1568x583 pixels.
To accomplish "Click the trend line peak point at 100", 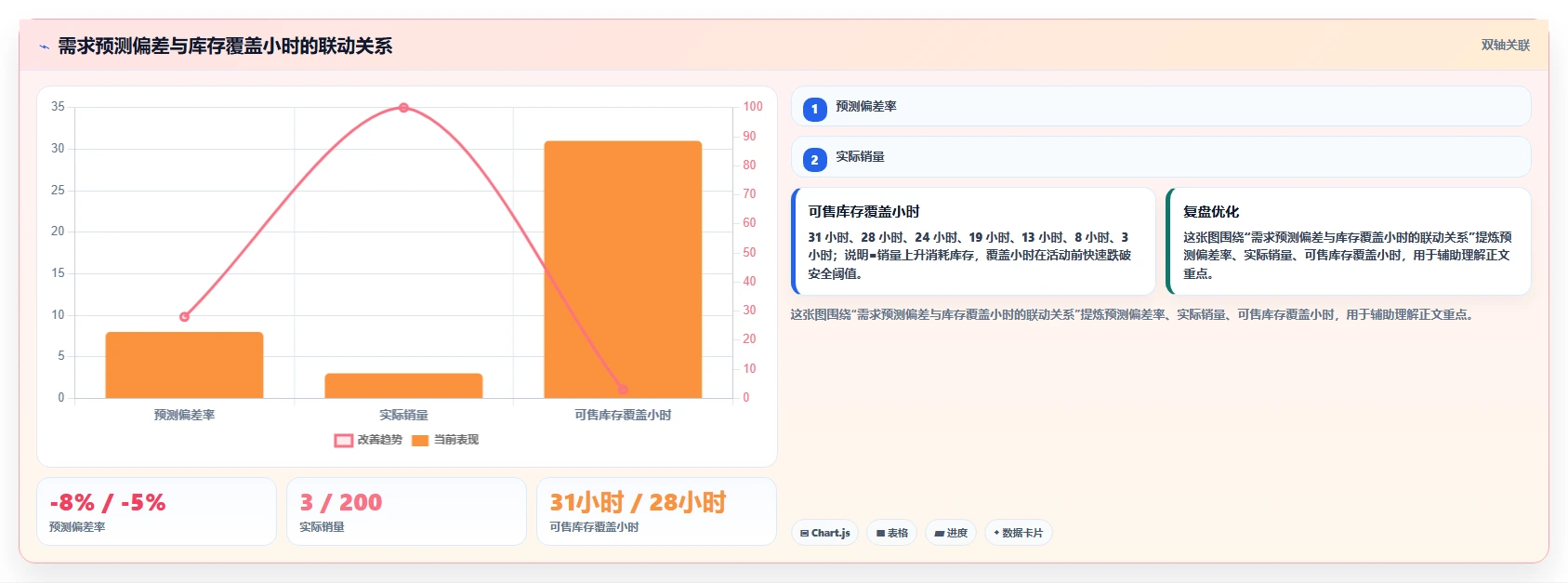I will (403, 108).
